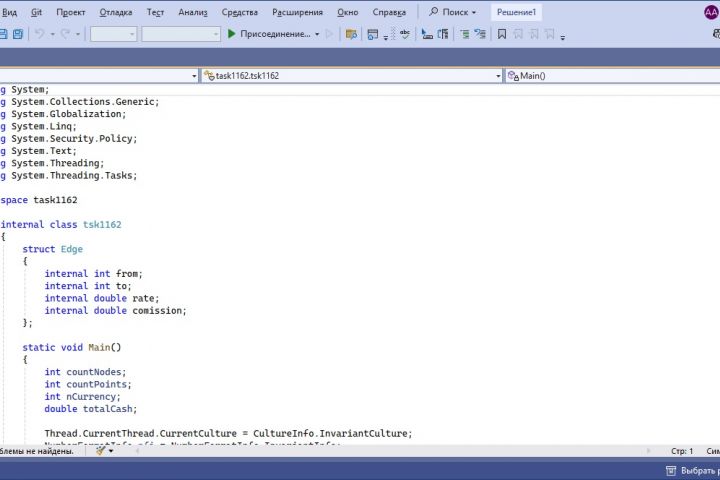Click the Поиск search button
This screenshot has width=720, height=480.
pyautogui.click(x=453, y=12)
